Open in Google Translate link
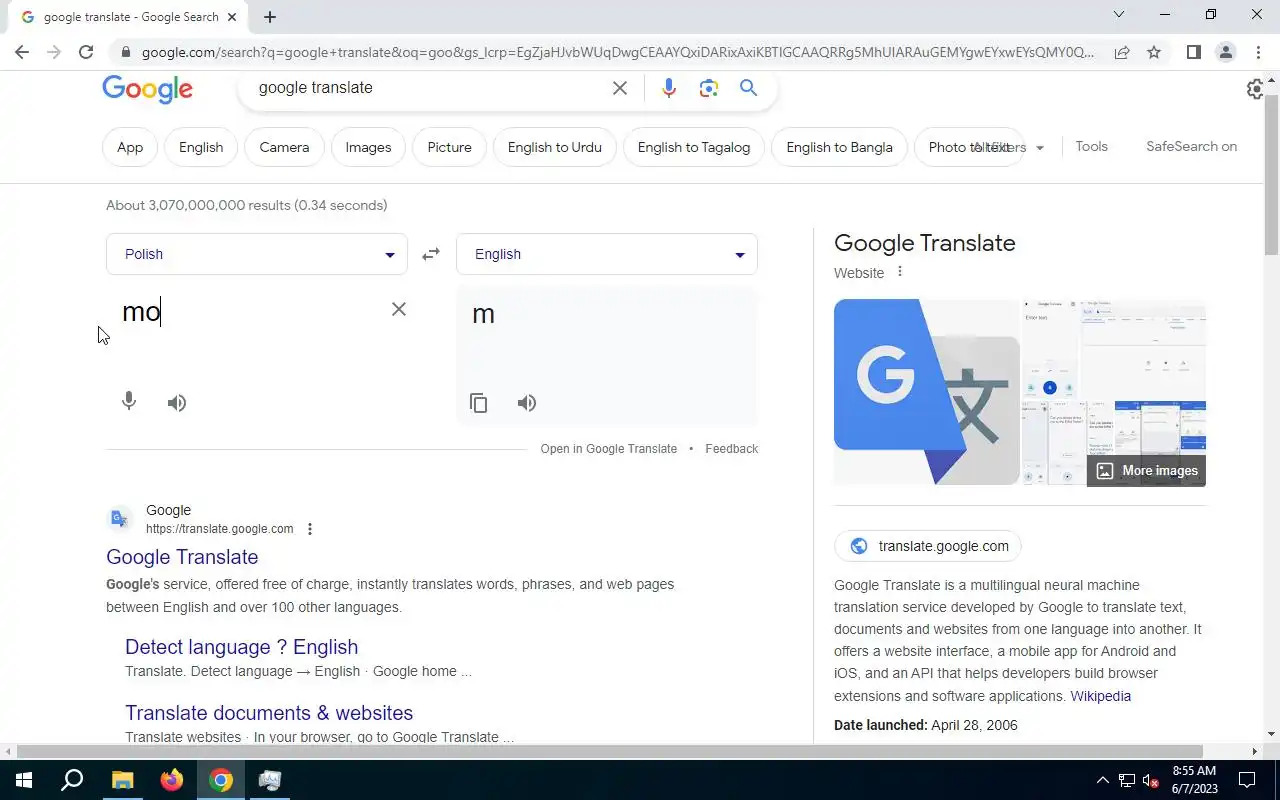 coord(609,449)
